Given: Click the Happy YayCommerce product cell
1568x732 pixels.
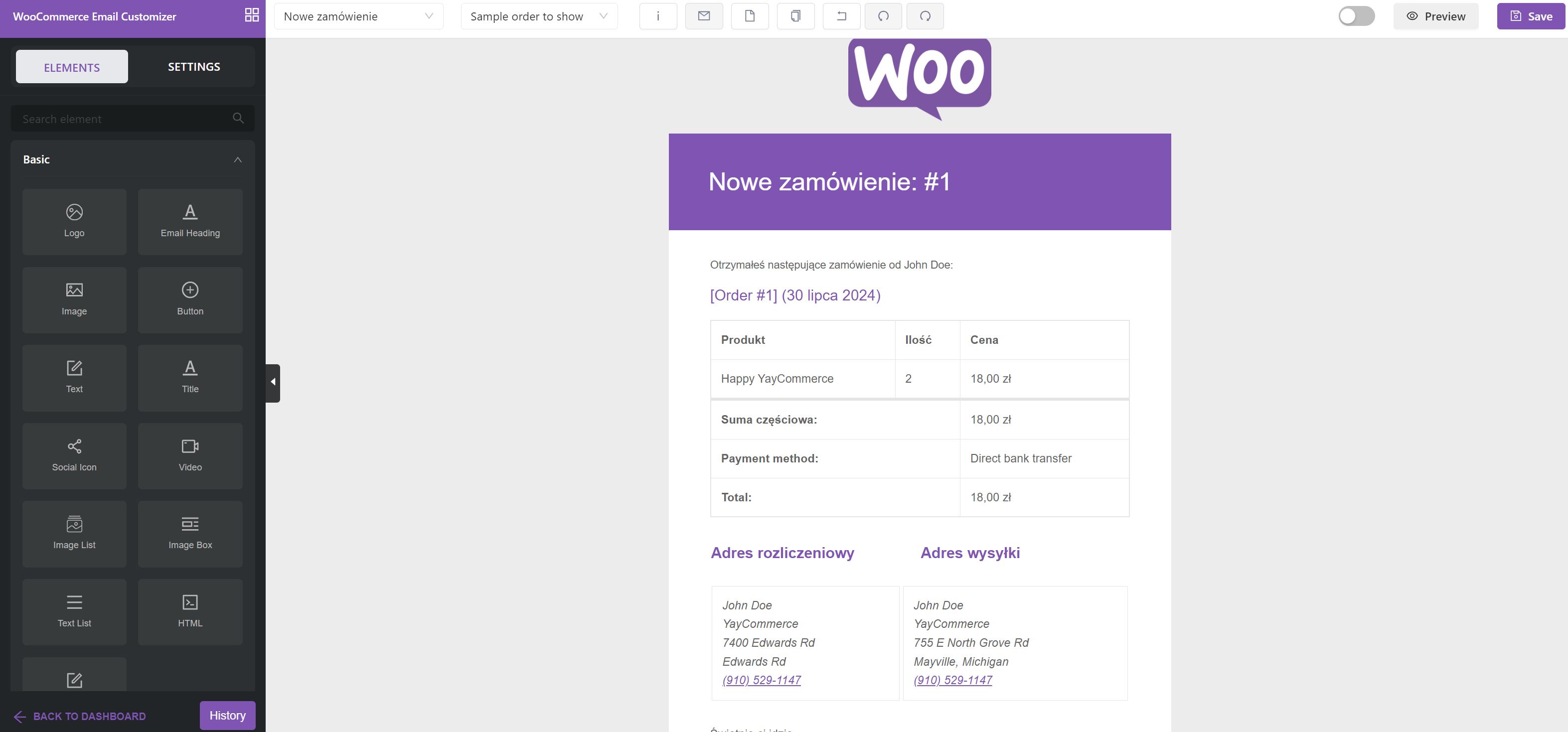Looking at the screenshot, I should (777, 379).
